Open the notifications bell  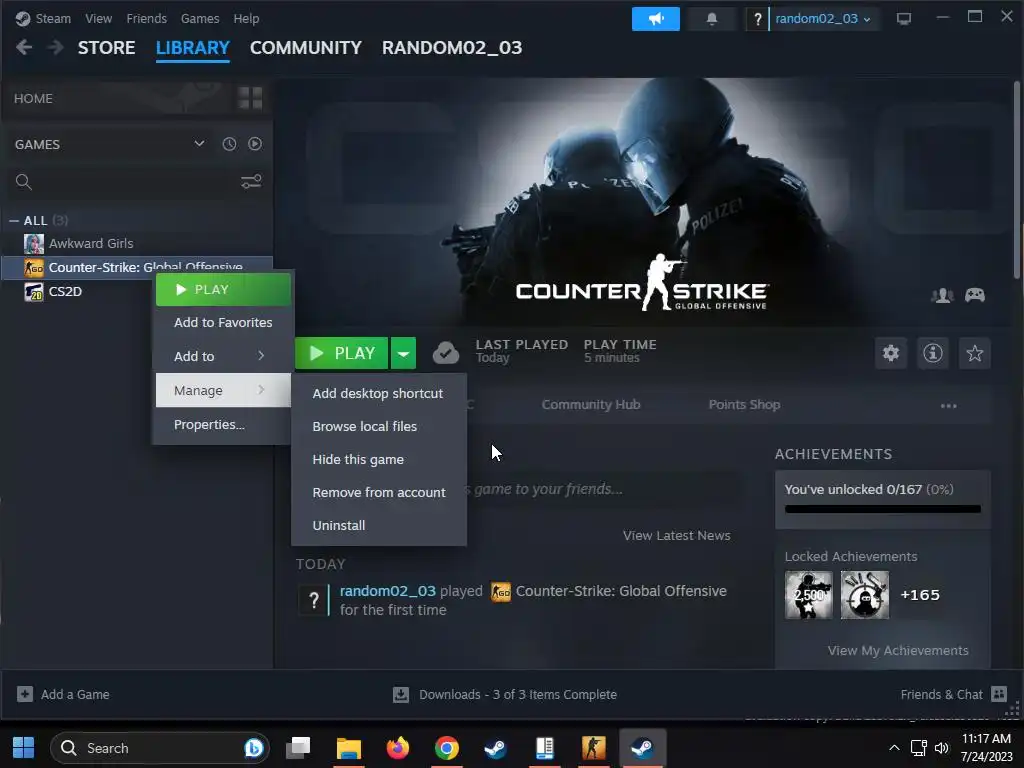coord(712,19)
